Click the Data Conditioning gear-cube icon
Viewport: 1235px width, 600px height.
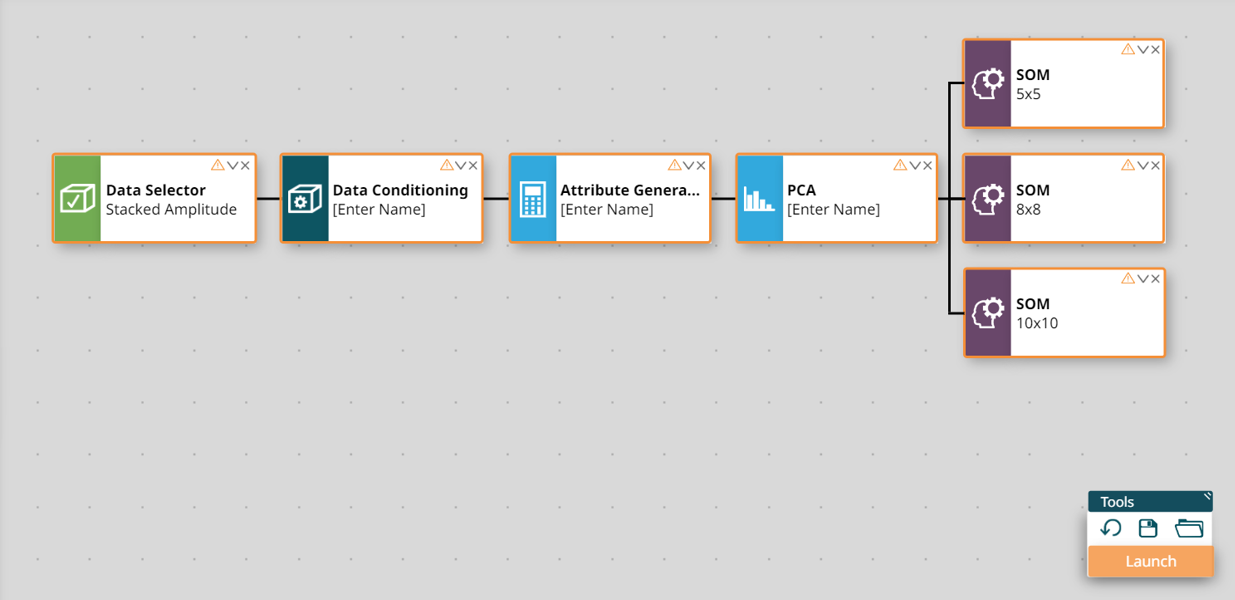pyautogui.click(x=304, y=199)
